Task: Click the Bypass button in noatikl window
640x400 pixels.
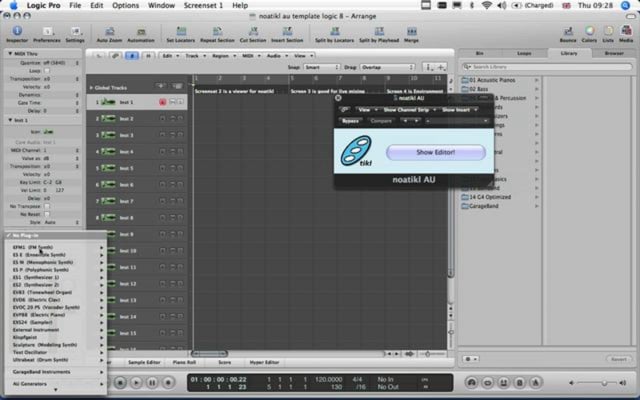Action: (x=350, y=121)
